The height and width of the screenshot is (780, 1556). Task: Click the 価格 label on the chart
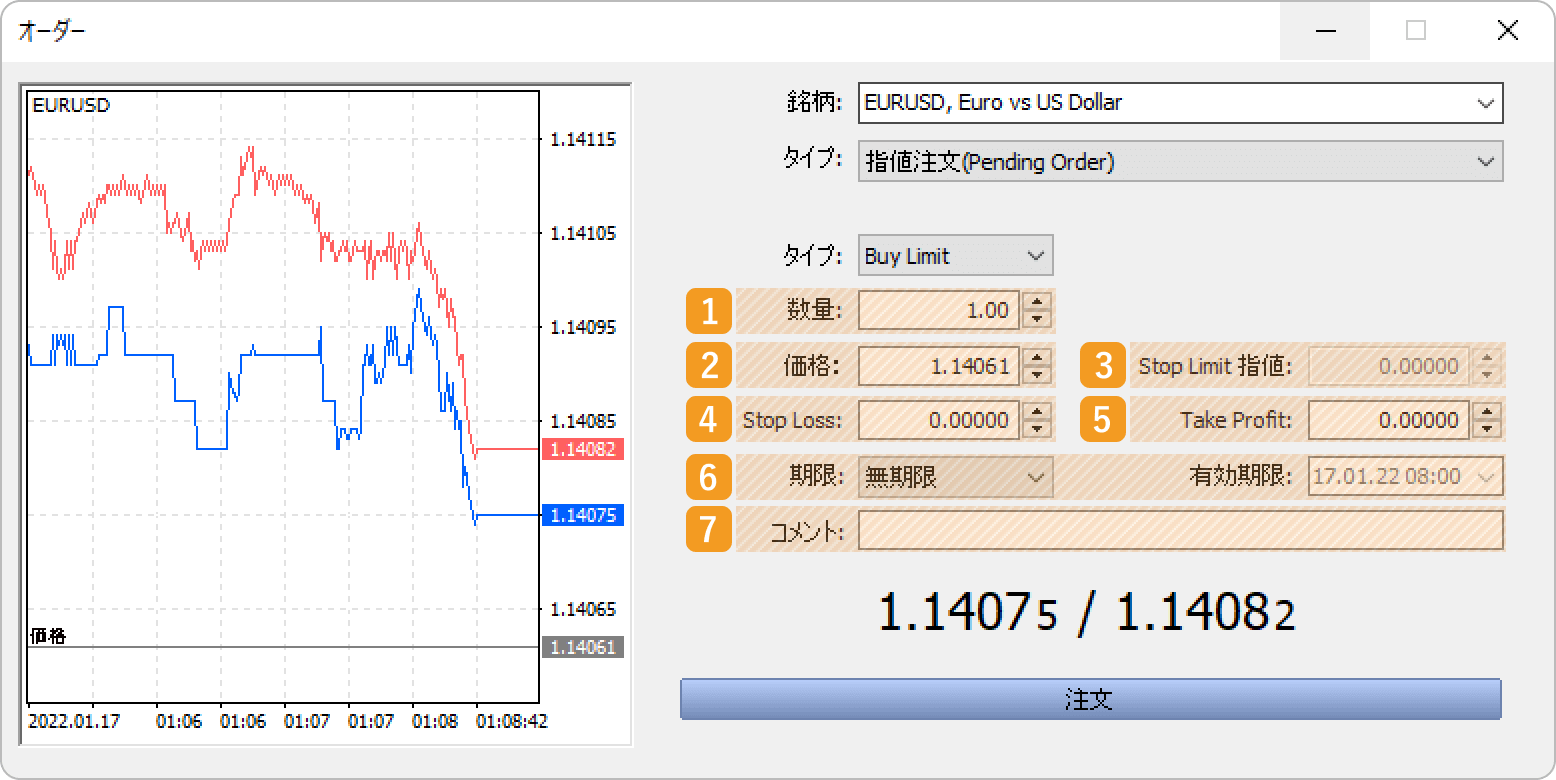(x=48, y=636)
